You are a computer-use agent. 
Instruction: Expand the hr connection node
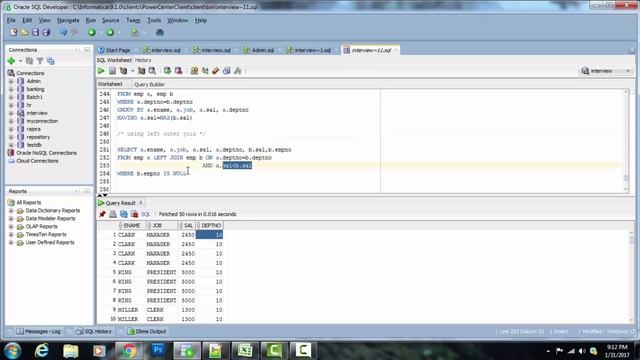11,105
